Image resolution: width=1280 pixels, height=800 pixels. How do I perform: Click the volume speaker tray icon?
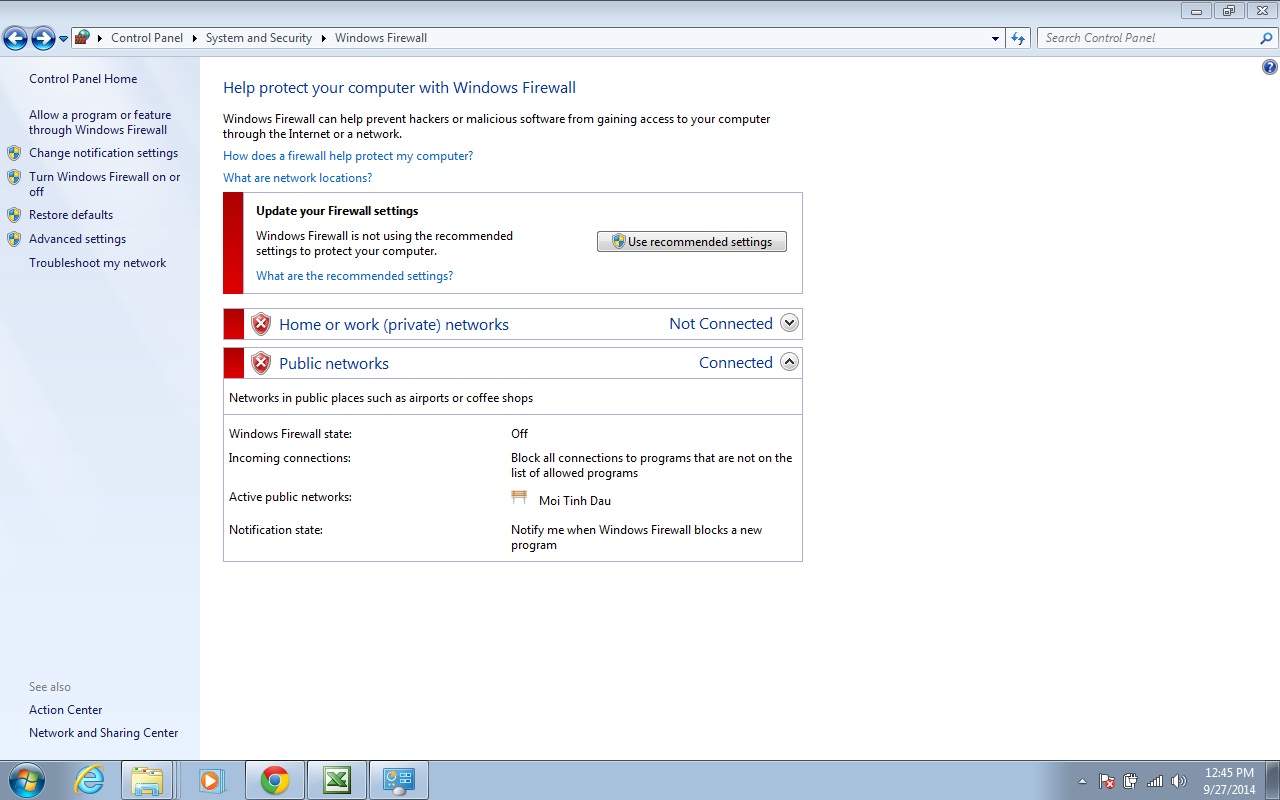tap(1179, 781)
